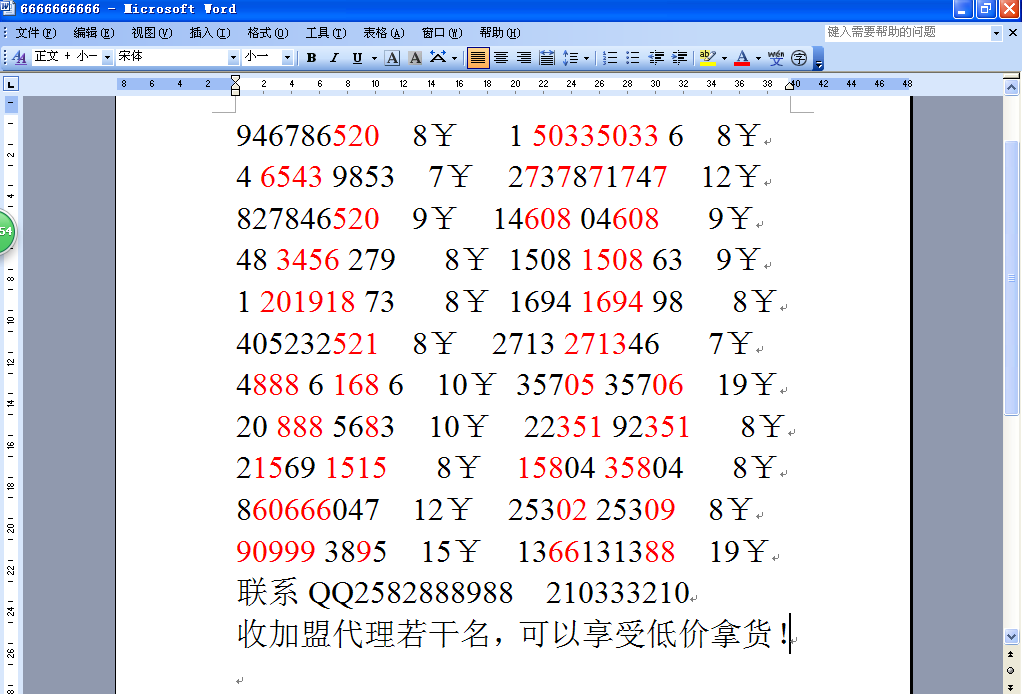The height and width of the screenshot is (694, 1022).
Task: Click the Word document icon in the title bar
Action: tap(7, 8)
